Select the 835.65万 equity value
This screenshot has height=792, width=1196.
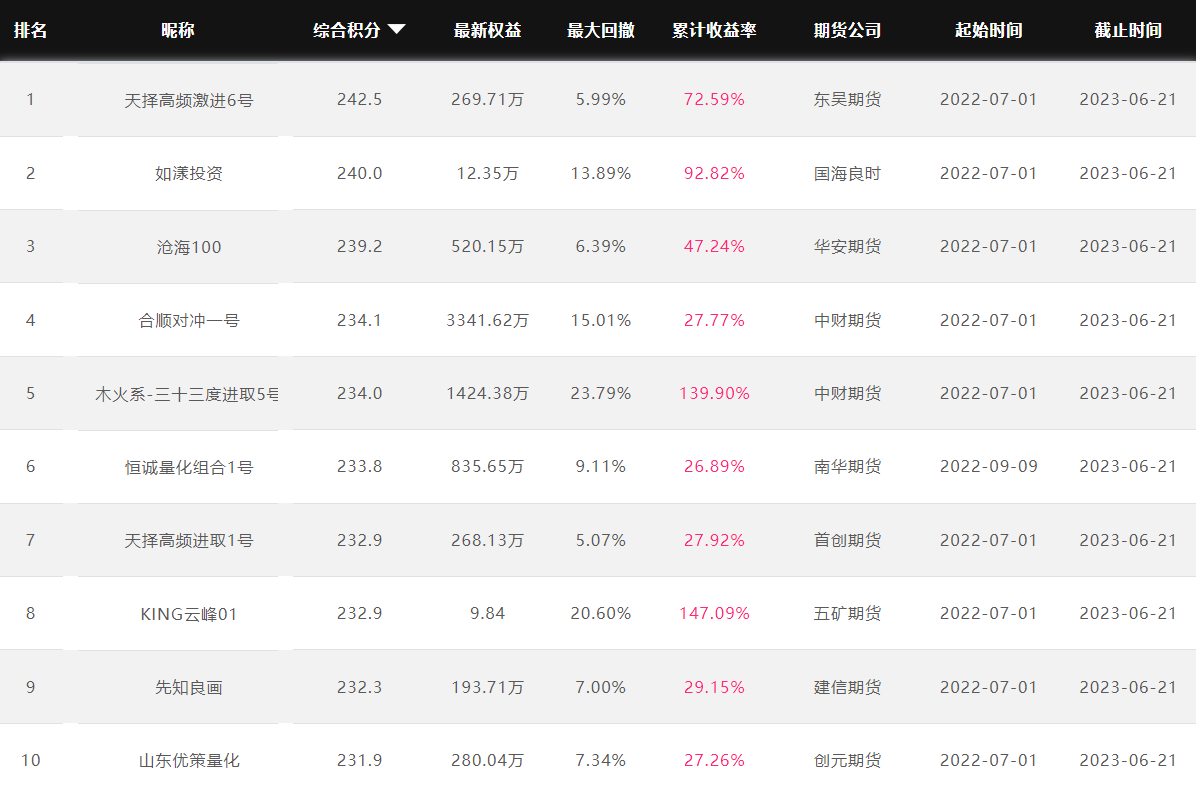pyautogui.click(x=487, y=466)
